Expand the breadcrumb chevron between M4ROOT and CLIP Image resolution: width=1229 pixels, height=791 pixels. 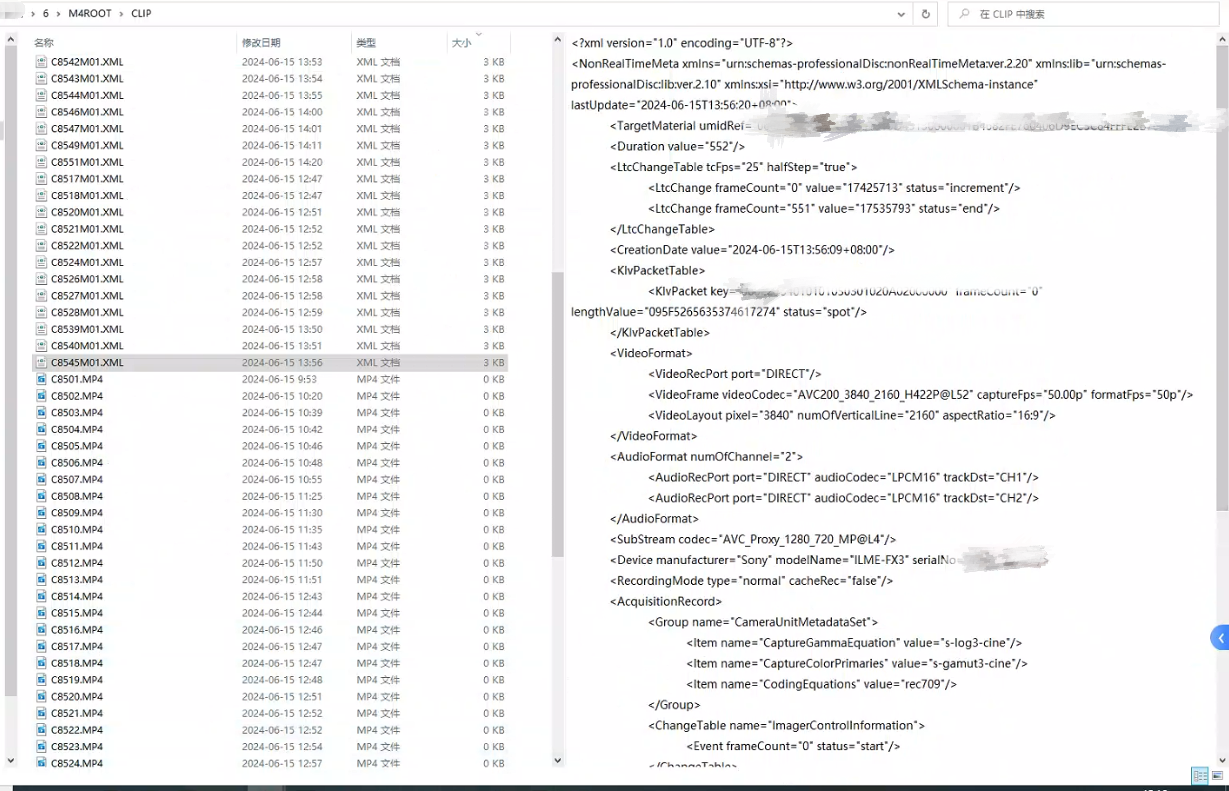click(121, 14)
